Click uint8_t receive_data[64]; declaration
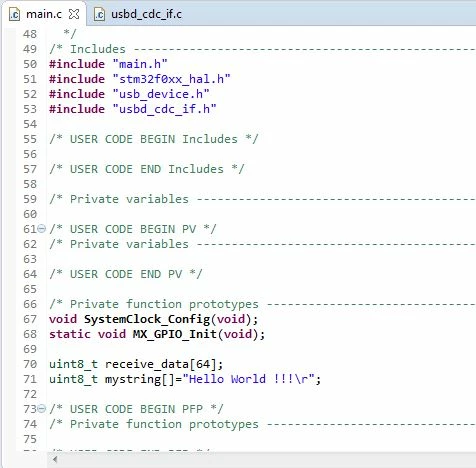The image size is (476, 468). pyautogui.click(x=136, y=364)
